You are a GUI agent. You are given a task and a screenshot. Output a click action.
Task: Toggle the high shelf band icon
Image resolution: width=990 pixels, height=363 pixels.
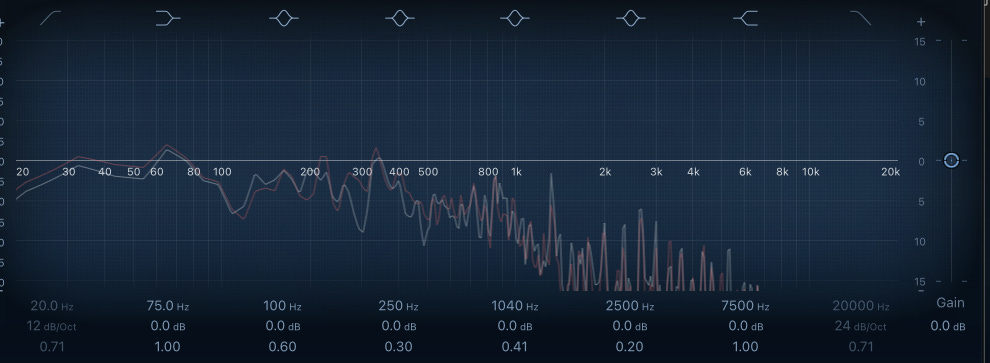pos(746,18)
